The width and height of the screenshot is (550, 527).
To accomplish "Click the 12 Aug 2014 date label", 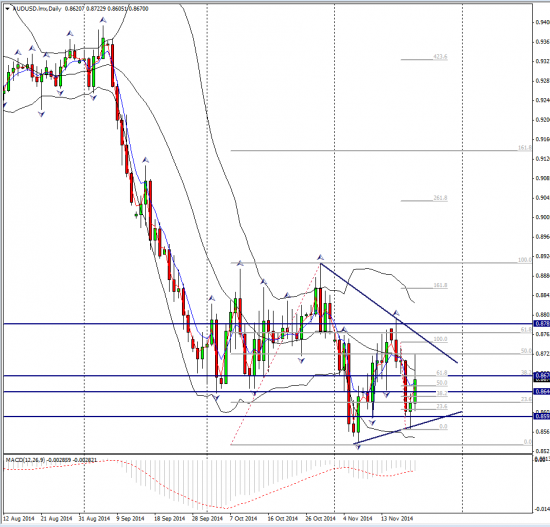I will click(19, 519).
